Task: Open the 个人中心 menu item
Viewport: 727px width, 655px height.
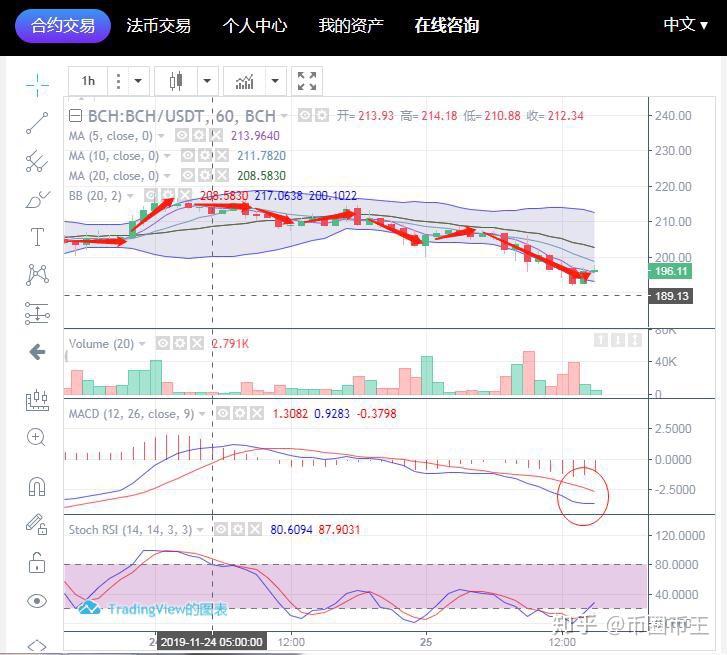Action: click(x=254, y=25)
